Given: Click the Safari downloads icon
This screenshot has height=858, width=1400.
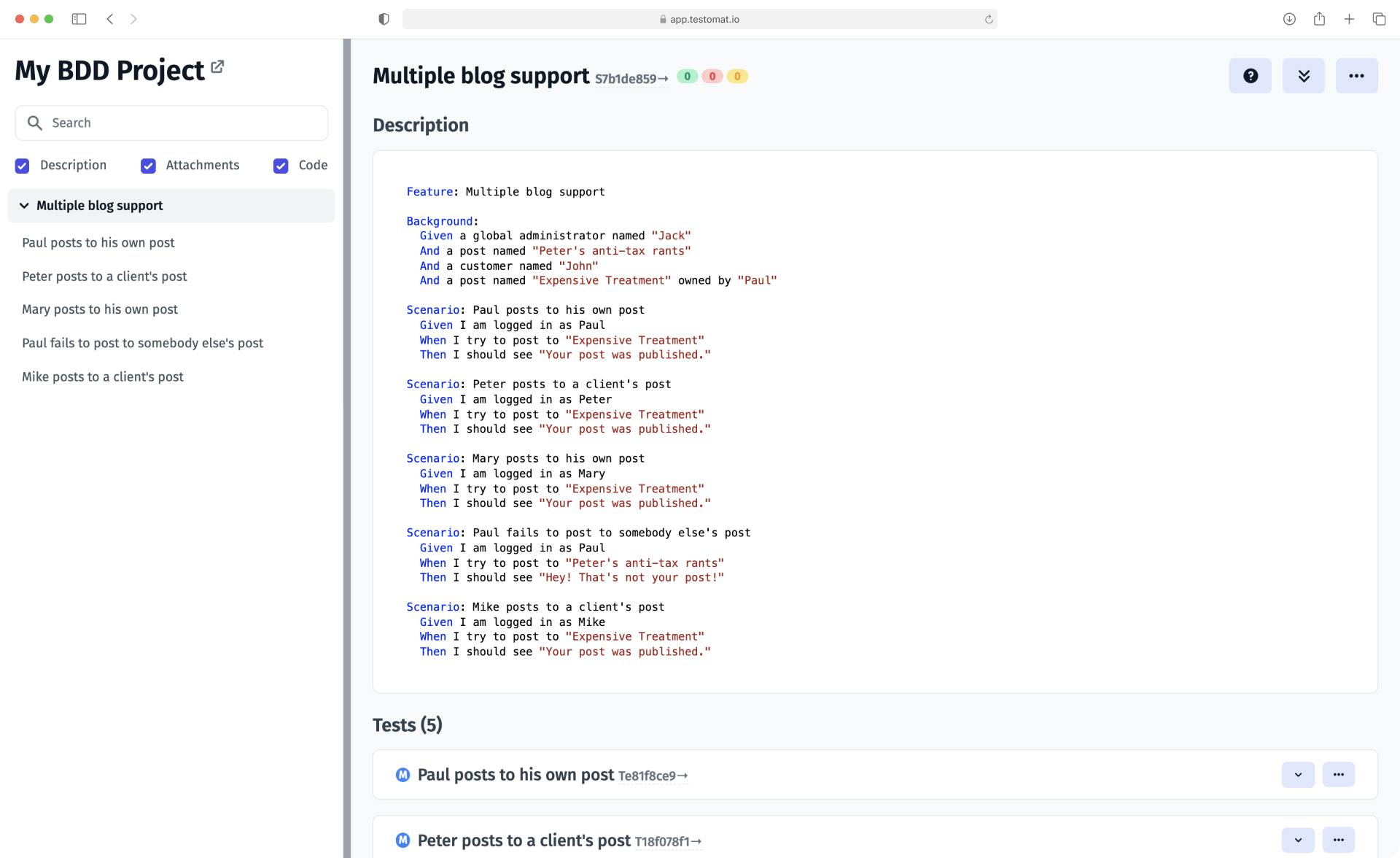Looking at the screenshot, I should [1289, 19].
